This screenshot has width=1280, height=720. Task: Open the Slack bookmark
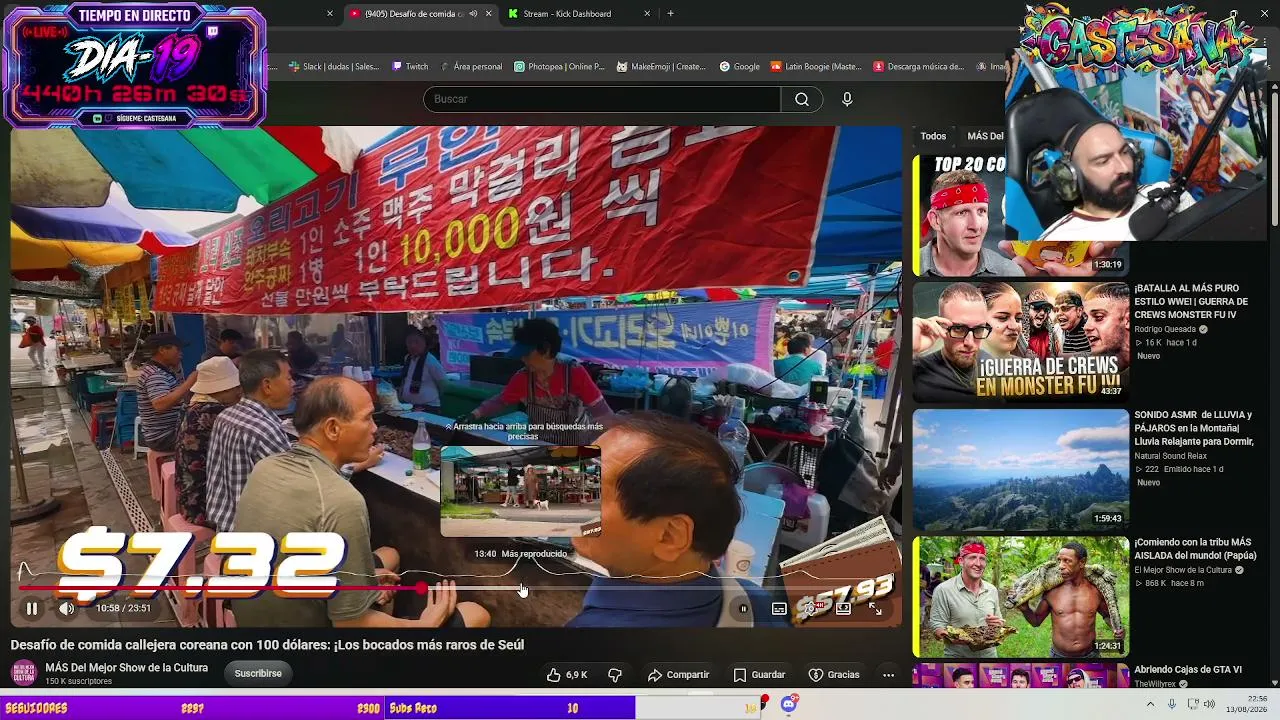coord(334,67)
